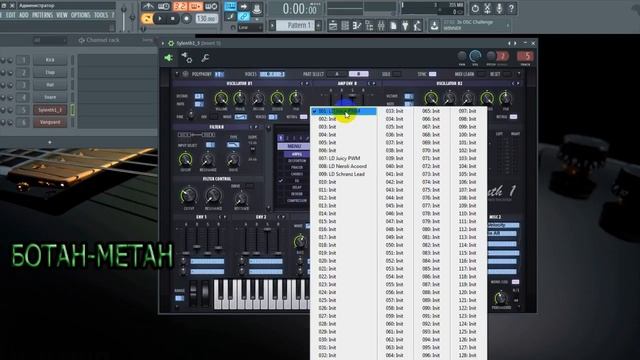Open the plugin picker plug icon

click(x=405, y=26)
